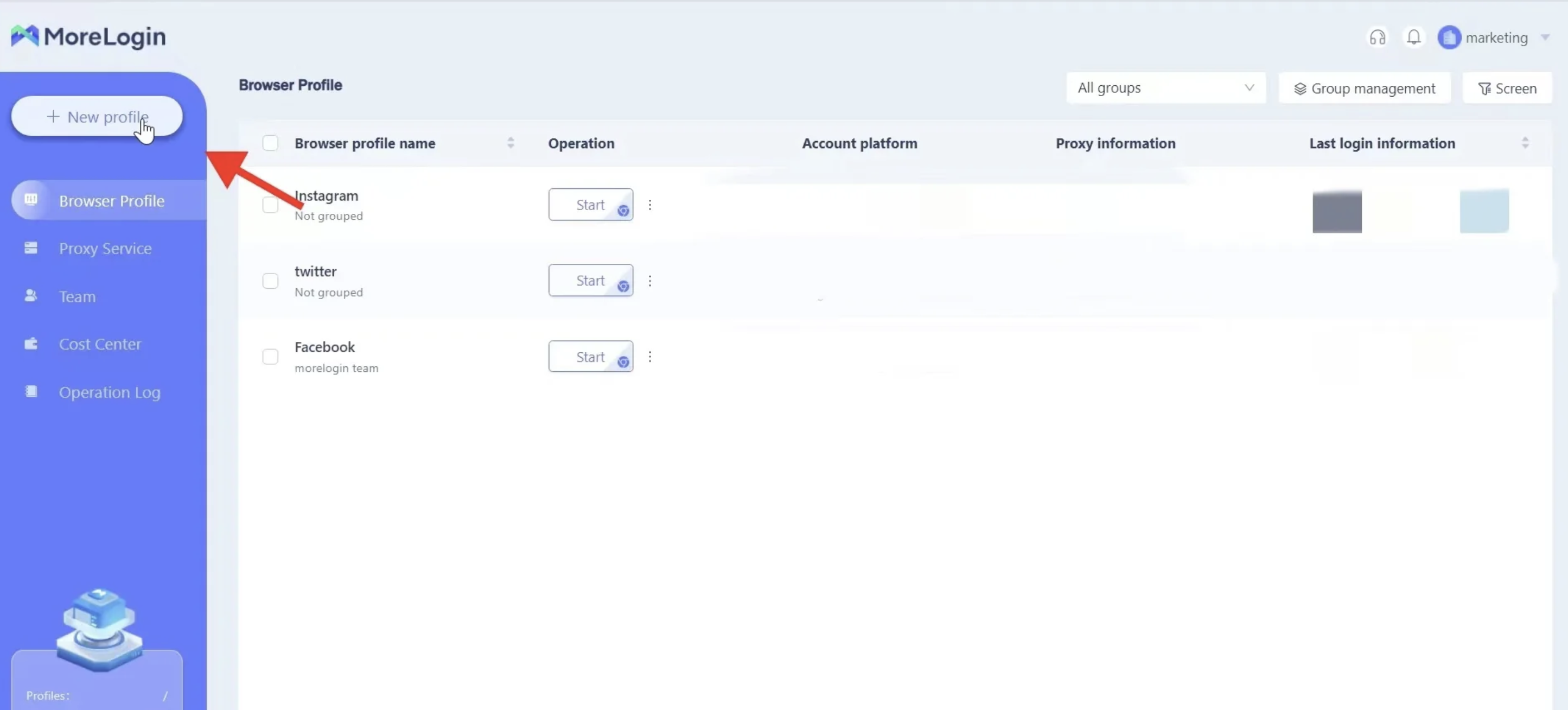Open more options for Instagram profile
The height and width of the screenshot is (710, 1568).
(649, 205)
